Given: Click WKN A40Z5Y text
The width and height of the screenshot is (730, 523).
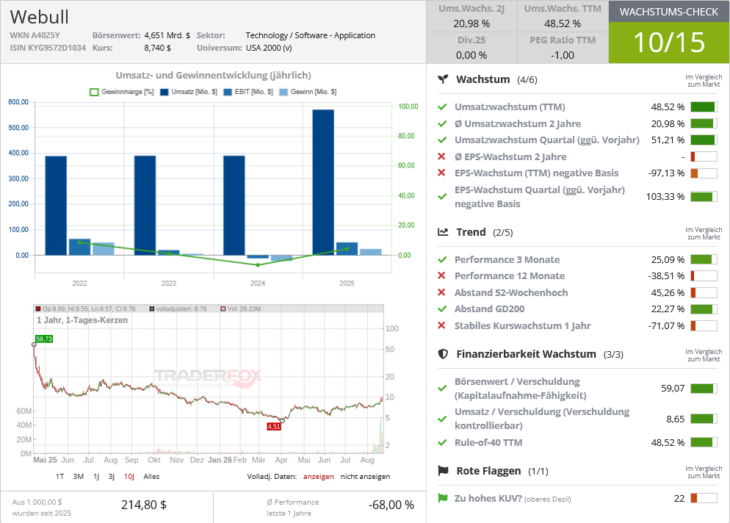Looking at the screenshot, I should pos(35,35).
